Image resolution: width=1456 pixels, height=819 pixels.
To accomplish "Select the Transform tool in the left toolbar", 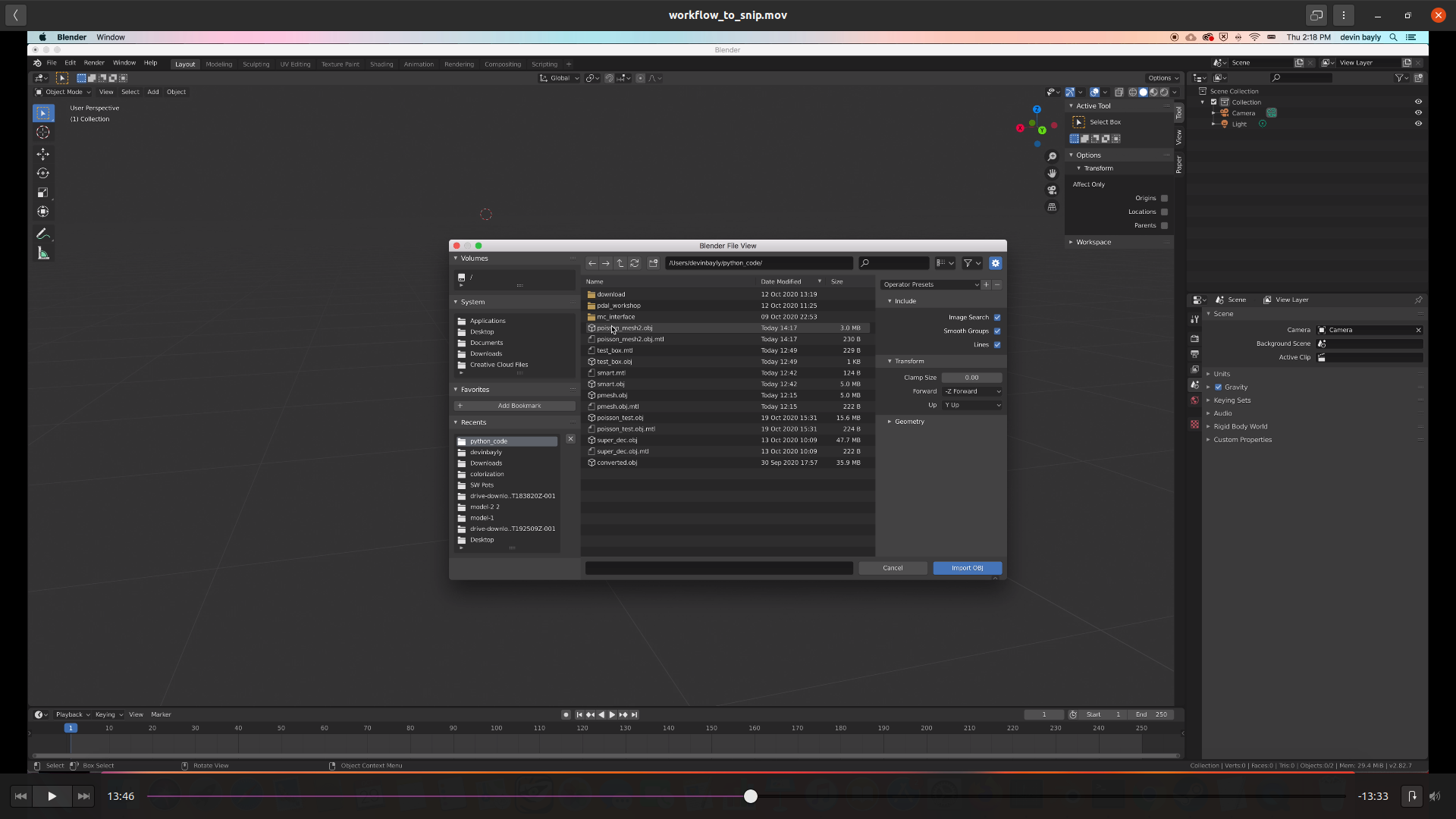I will tap(43, 212).
